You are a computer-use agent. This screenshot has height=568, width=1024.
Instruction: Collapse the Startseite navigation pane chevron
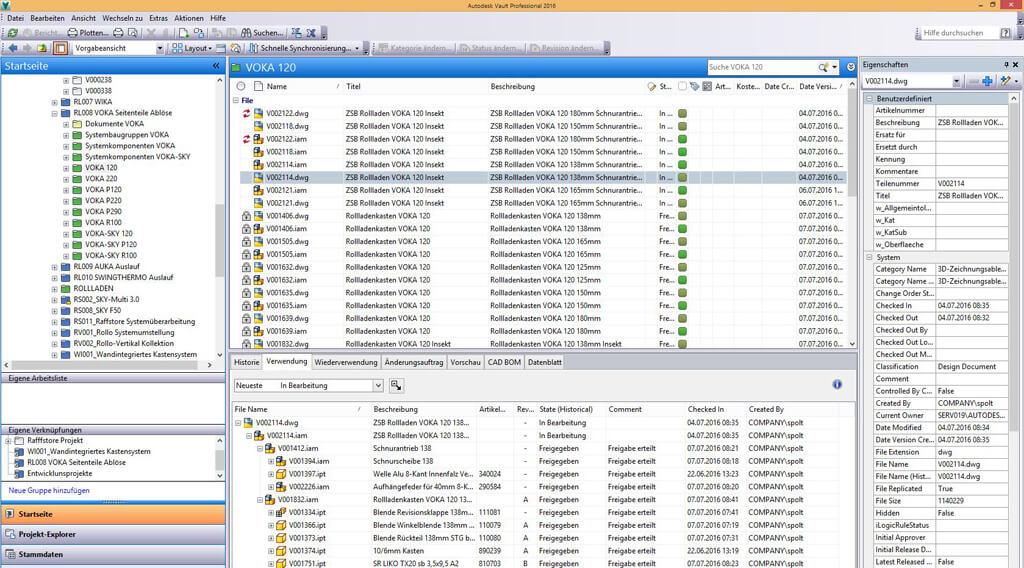[x=216, y=66]
